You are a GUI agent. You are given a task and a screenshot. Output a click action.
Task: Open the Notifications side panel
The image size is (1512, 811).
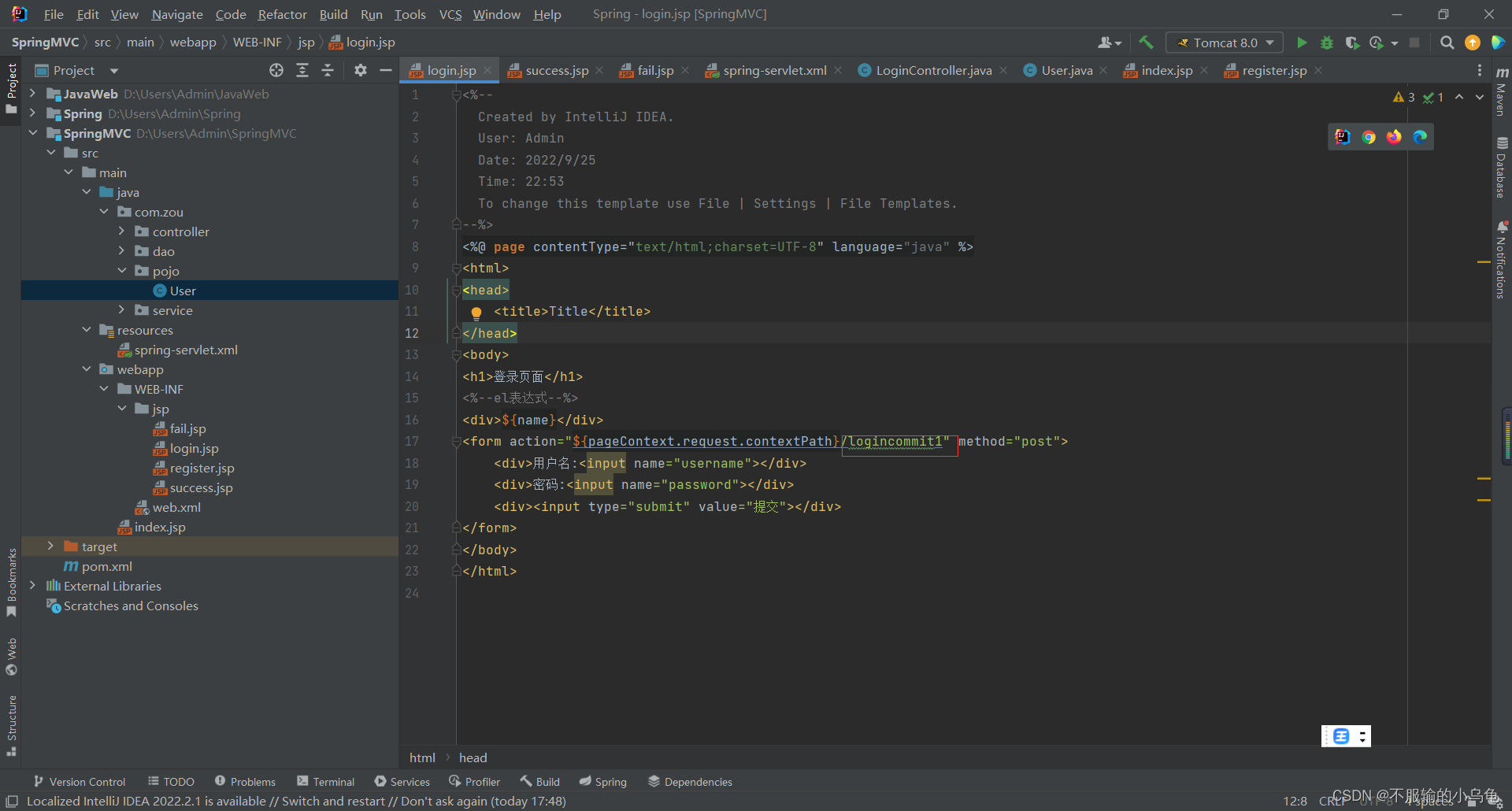[1502, 260]
